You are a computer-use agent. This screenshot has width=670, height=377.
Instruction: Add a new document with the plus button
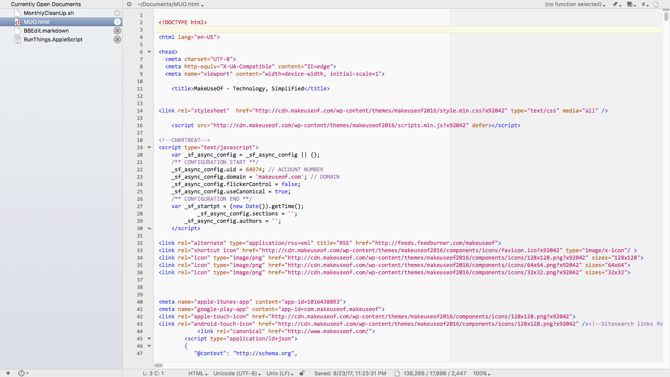(8, 373)
